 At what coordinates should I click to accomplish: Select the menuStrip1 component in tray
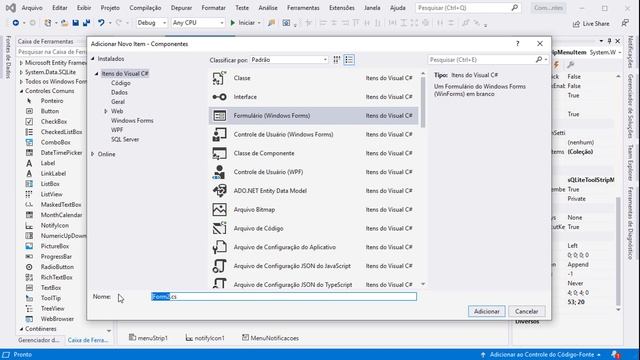pyautogui.click(x=148, y=338)
